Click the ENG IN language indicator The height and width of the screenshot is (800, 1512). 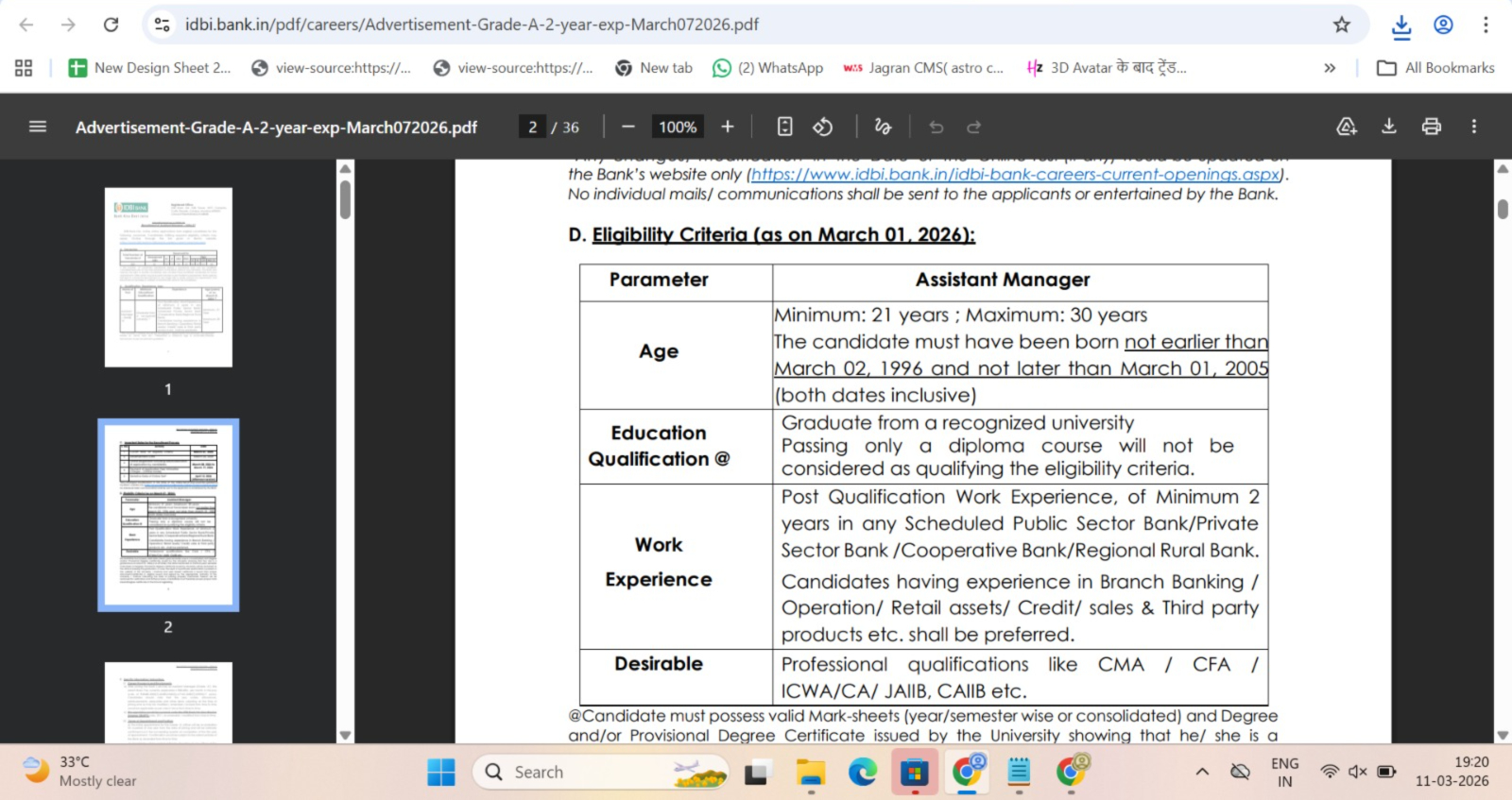[x=1285, y=772]
